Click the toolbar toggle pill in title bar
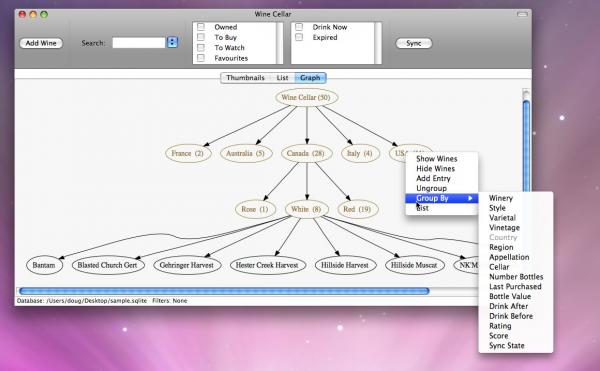 522,14
